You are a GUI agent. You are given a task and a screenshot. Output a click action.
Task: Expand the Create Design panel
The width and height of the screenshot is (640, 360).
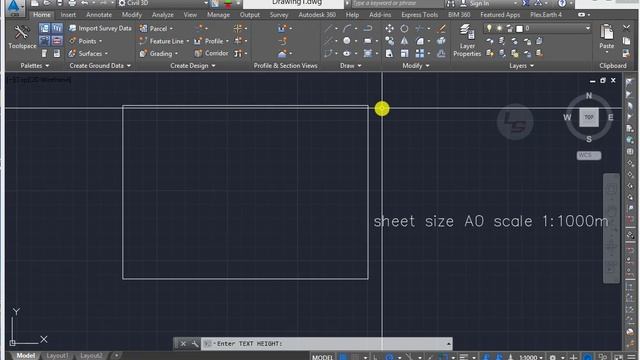[x=193, y=66]
